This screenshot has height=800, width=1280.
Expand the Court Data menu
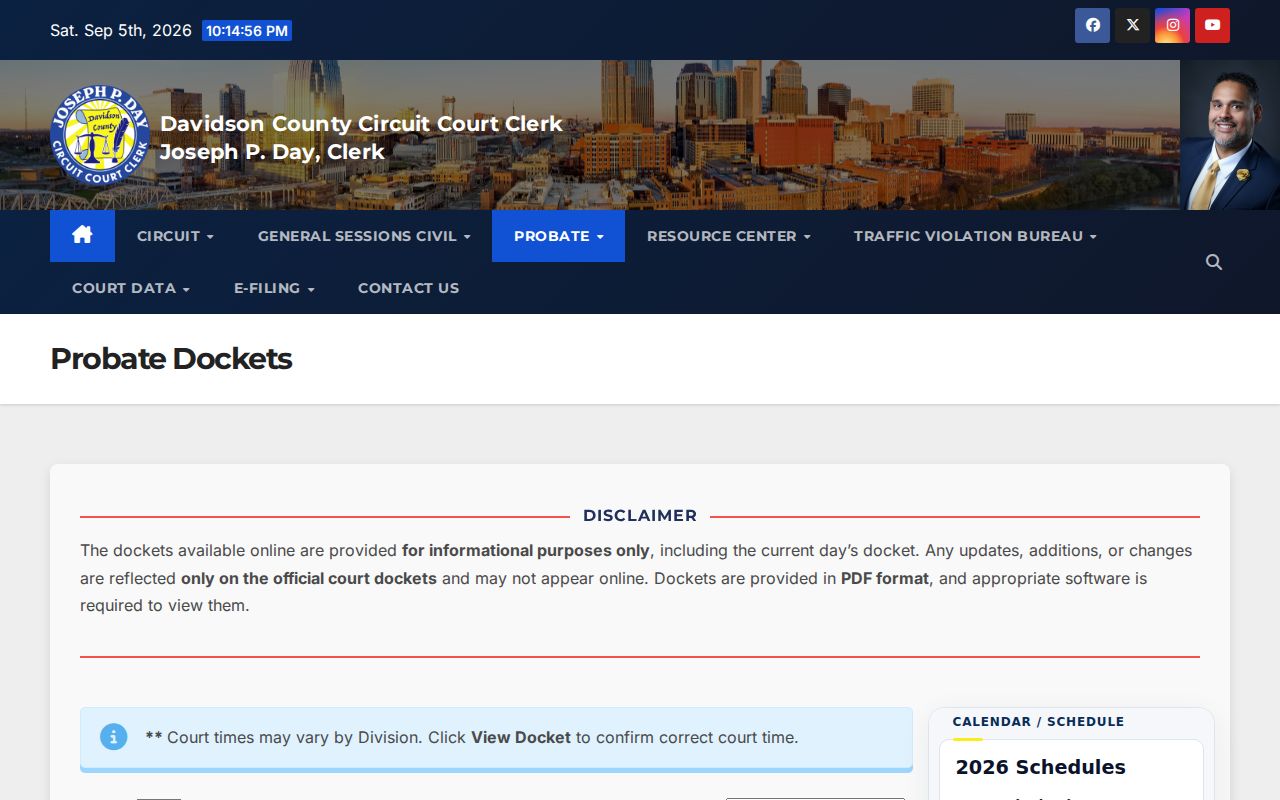click(131, 288)
